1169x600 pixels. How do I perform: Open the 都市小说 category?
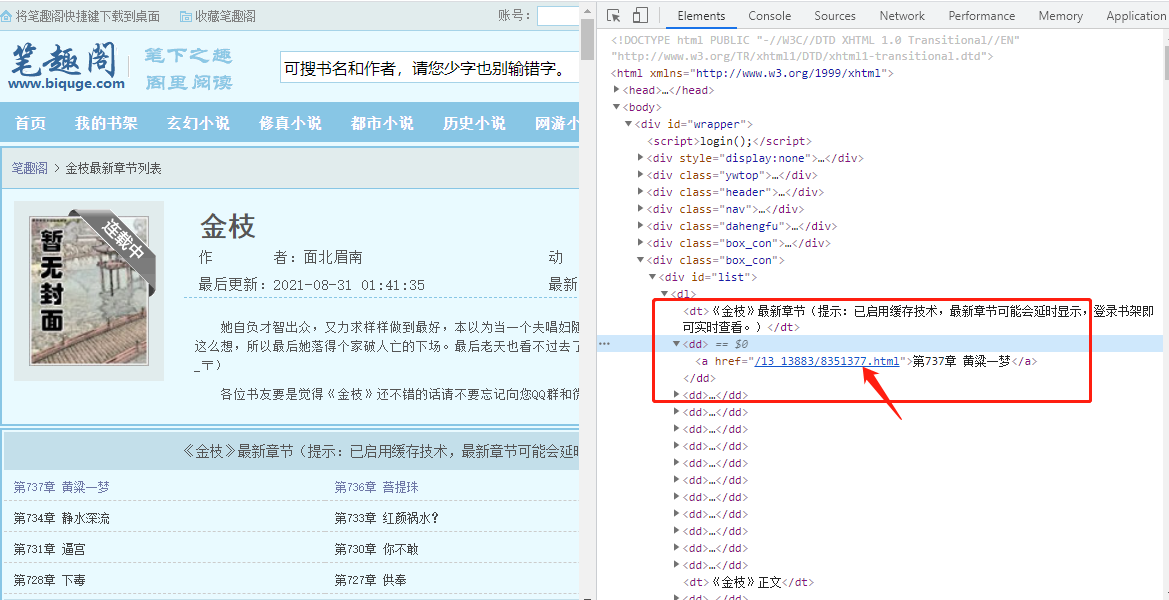point(382,123)
